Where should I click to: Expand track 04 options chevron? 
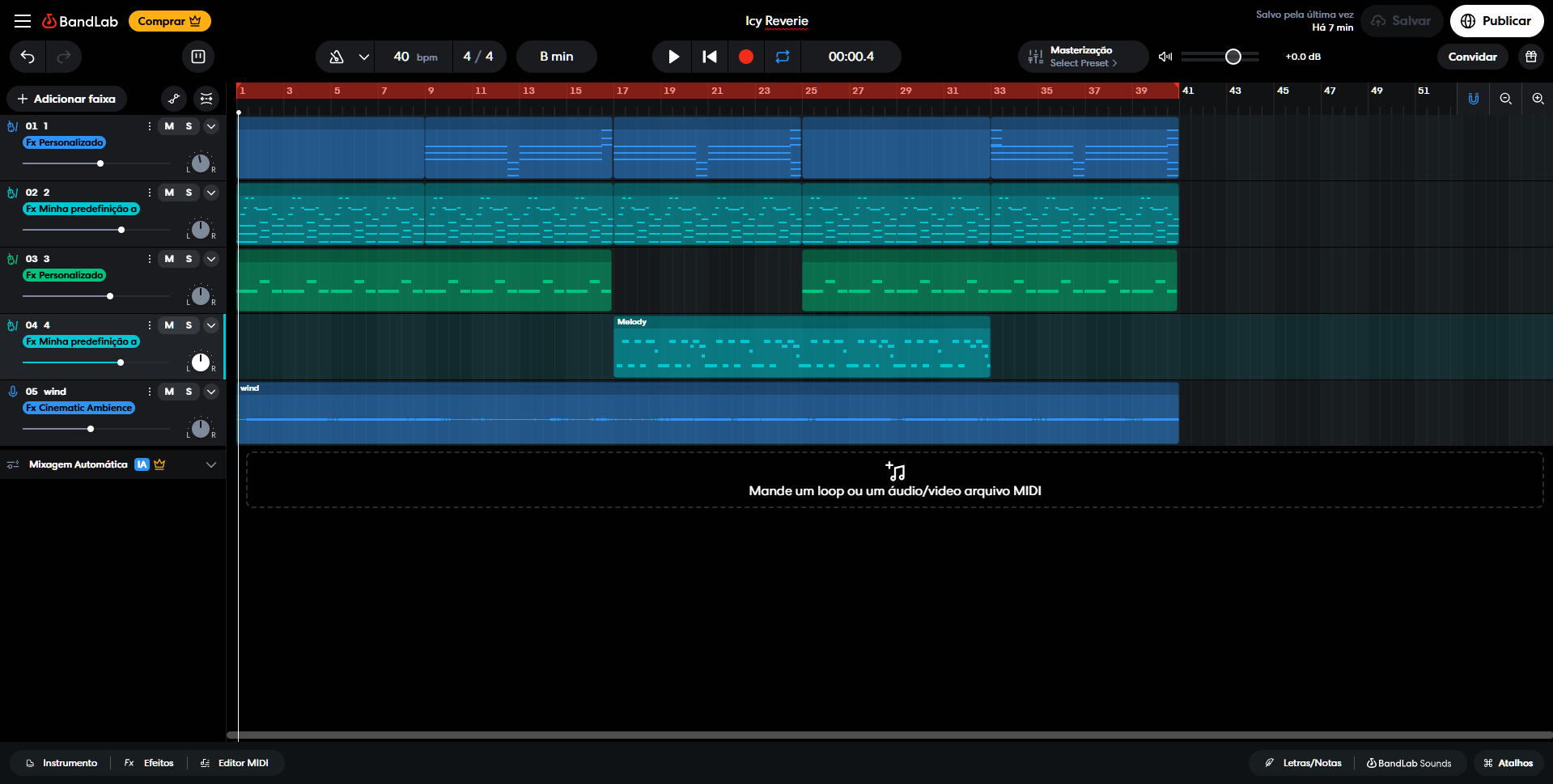click(211, 325)
